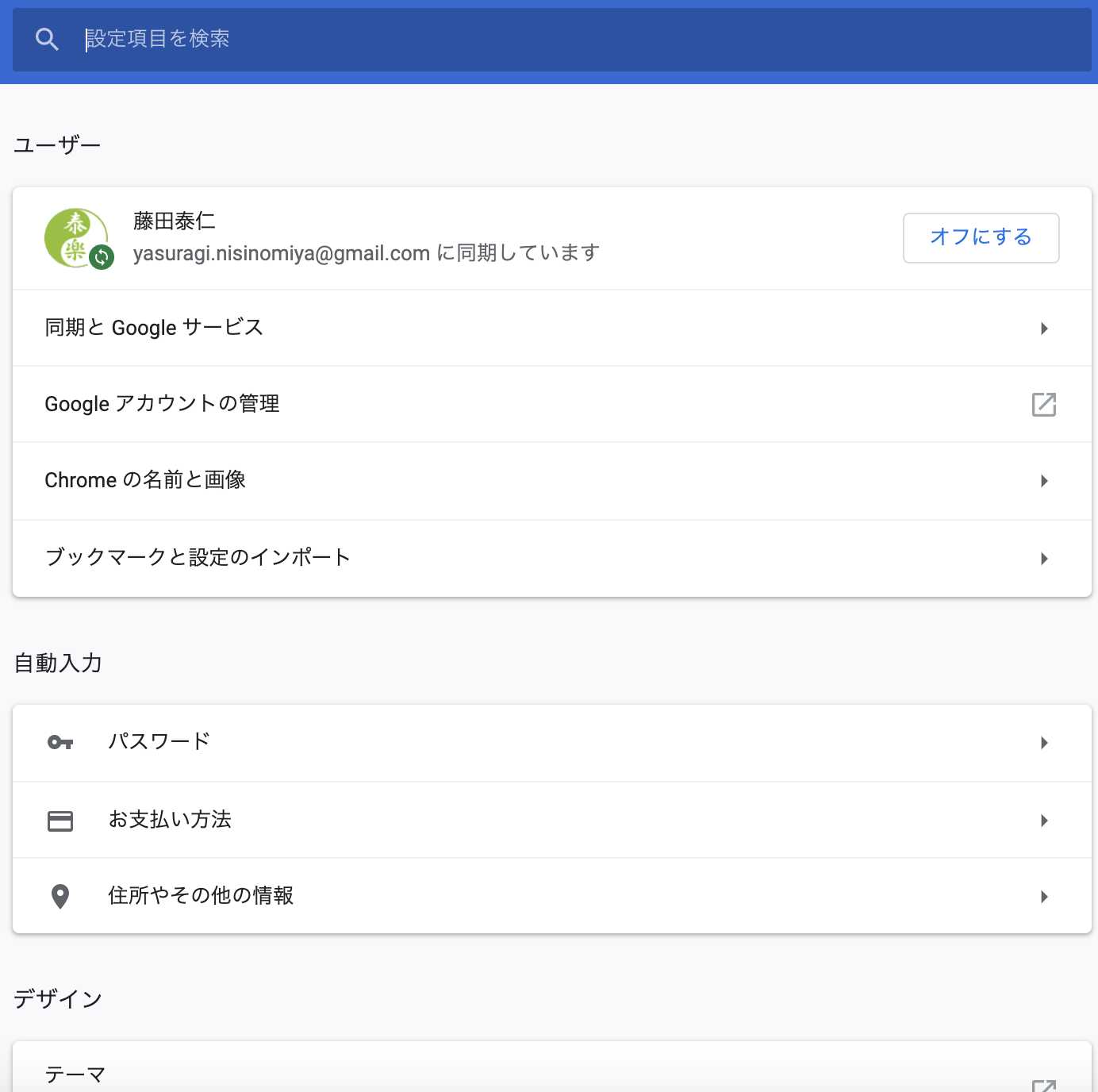Viewport: 1098px width, 1092px height.
Task: Expand arrow for パスワード row
Action: click(x=1044, y=743)
